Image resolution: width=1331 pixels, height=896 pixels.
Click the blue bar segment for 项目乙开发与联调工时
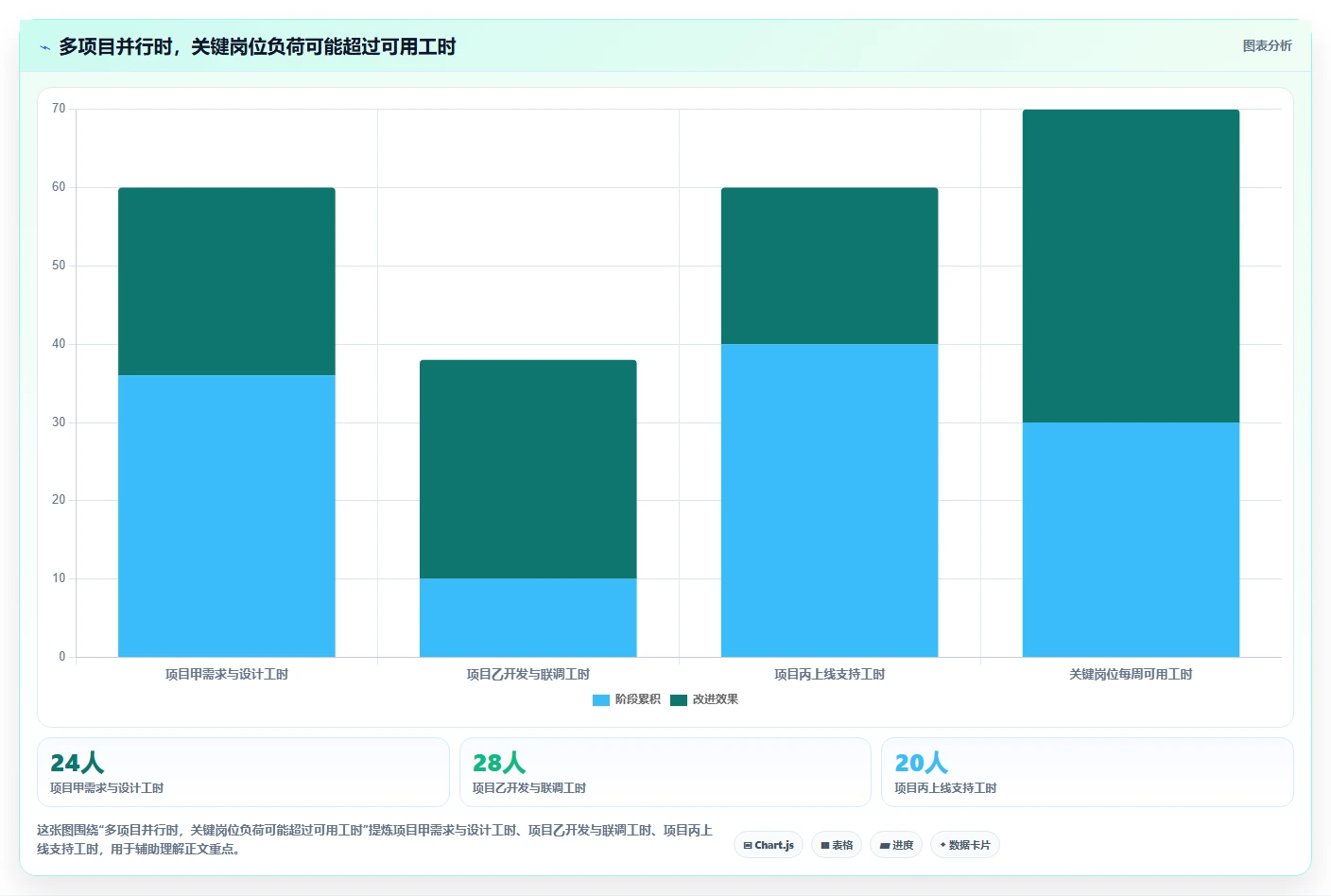click(528, 617)
